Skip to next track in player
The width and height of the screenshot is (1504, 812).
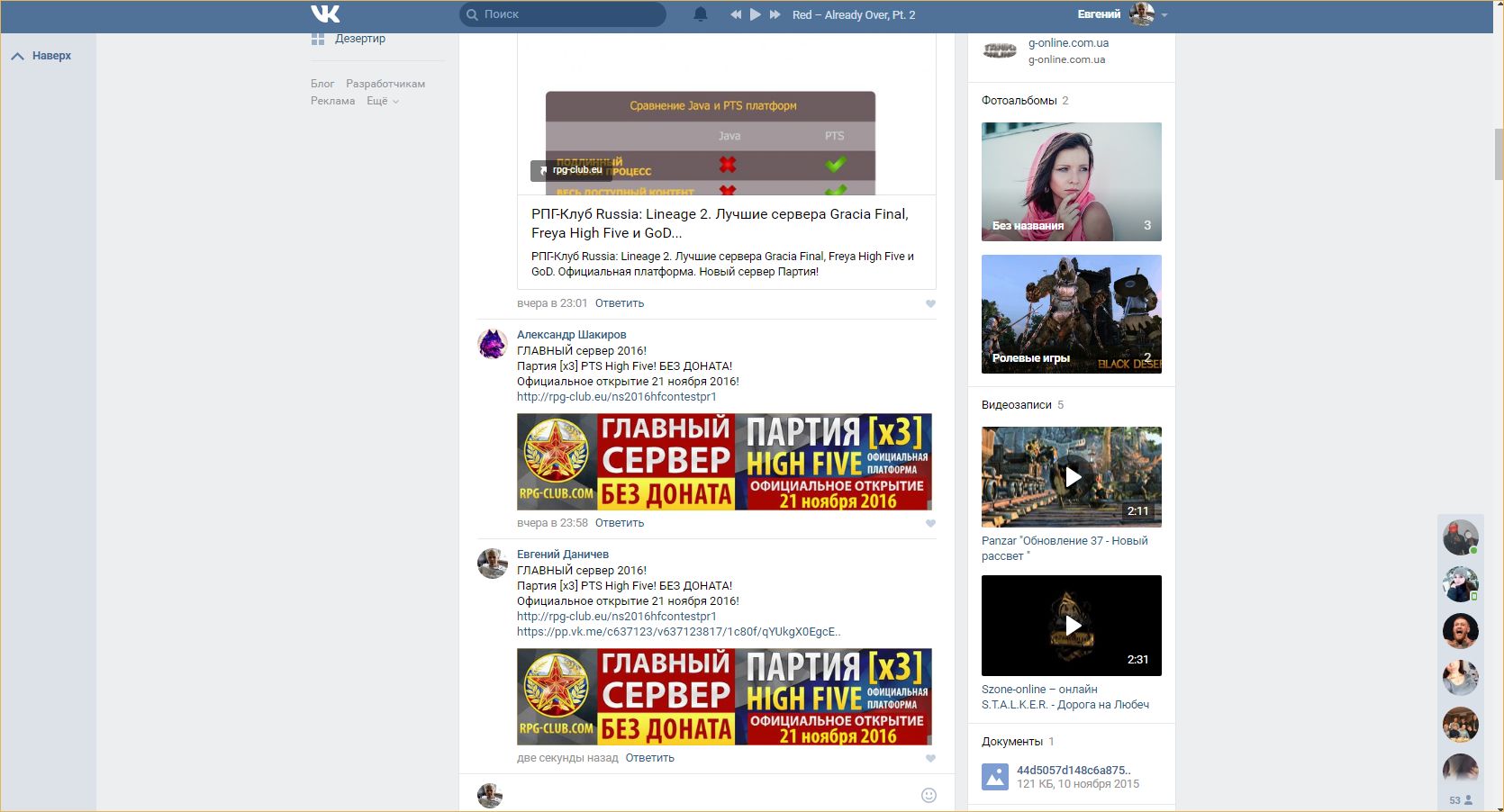[x=775, y=14]
